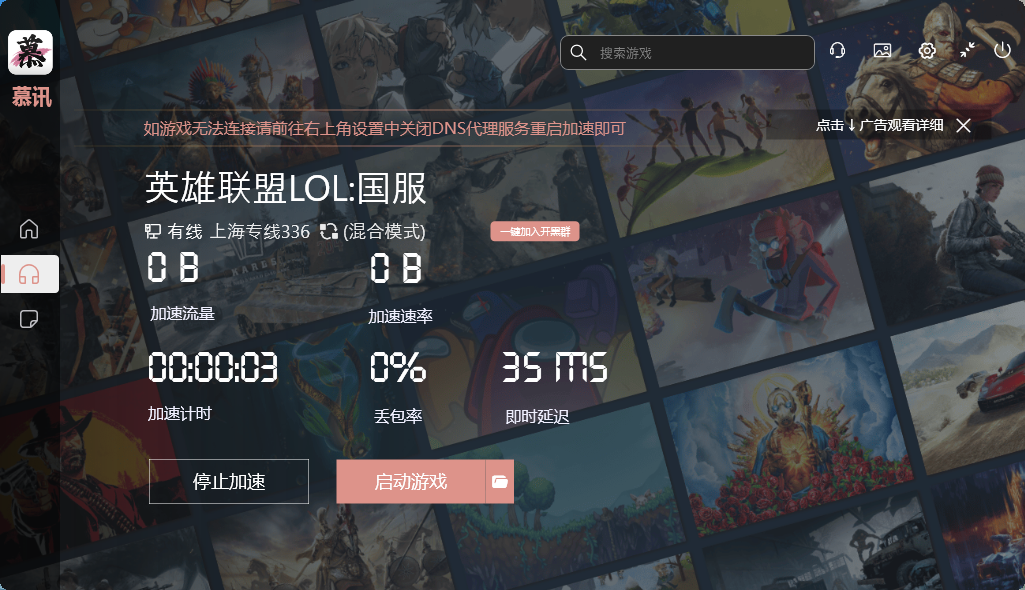Open settings gear icon
This screenshot has height=590, width=1025.
coord(927,50)
